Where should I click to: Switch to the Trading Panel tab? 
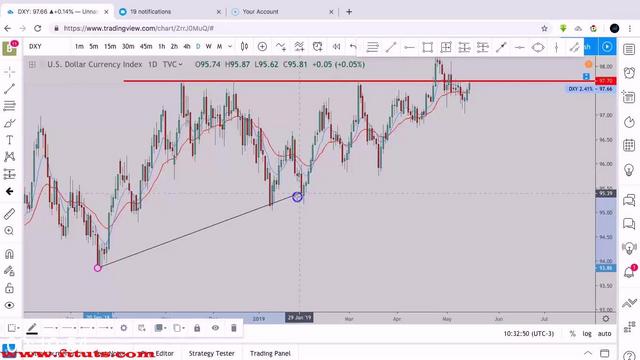pos(270,353)
